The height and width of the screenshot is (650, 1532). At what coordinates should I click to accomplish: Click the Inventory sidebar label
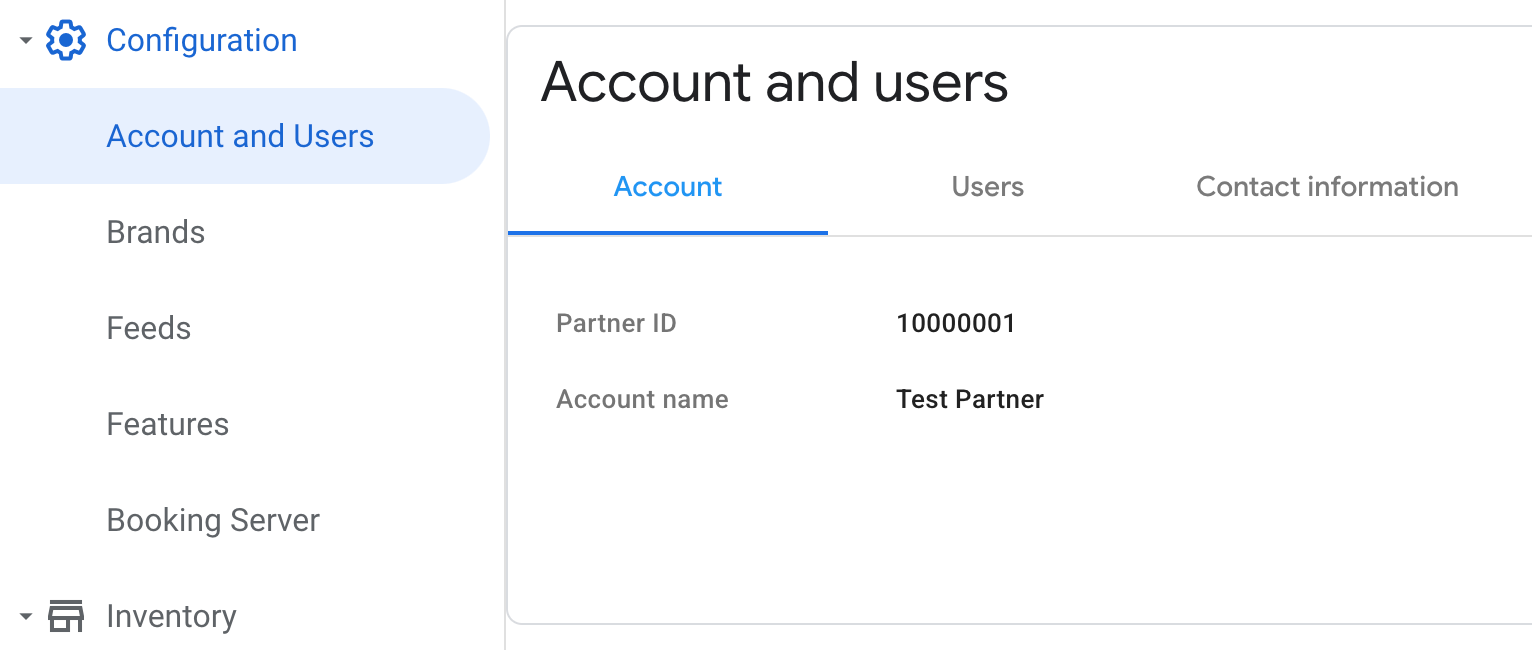[x=171, y=616]
